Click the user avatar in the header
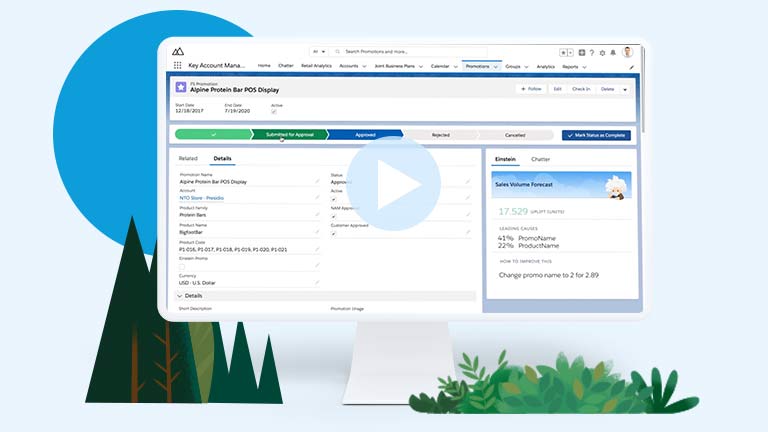Image resolution: width=768 pixels, height=432 pixels. [x=627, y=52]
